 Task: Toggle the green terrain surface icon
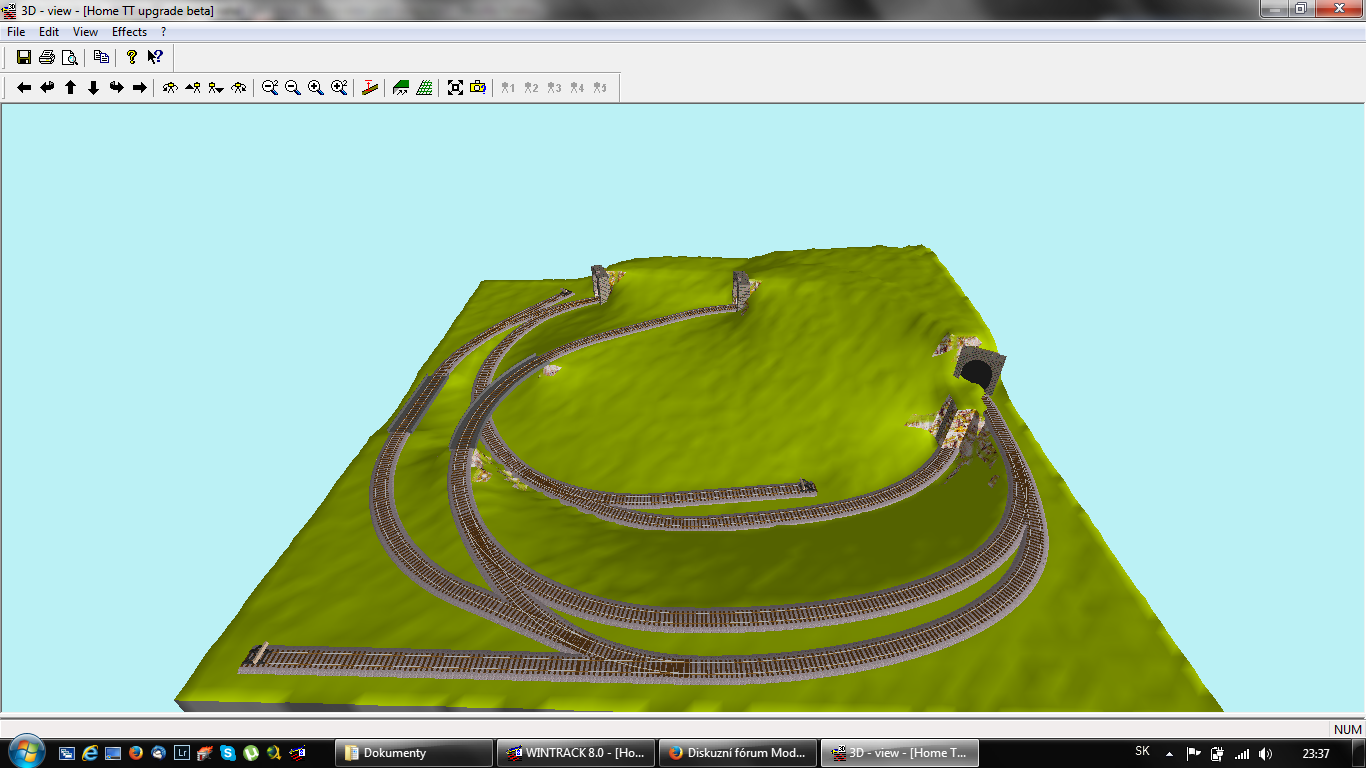pos(401,88)
